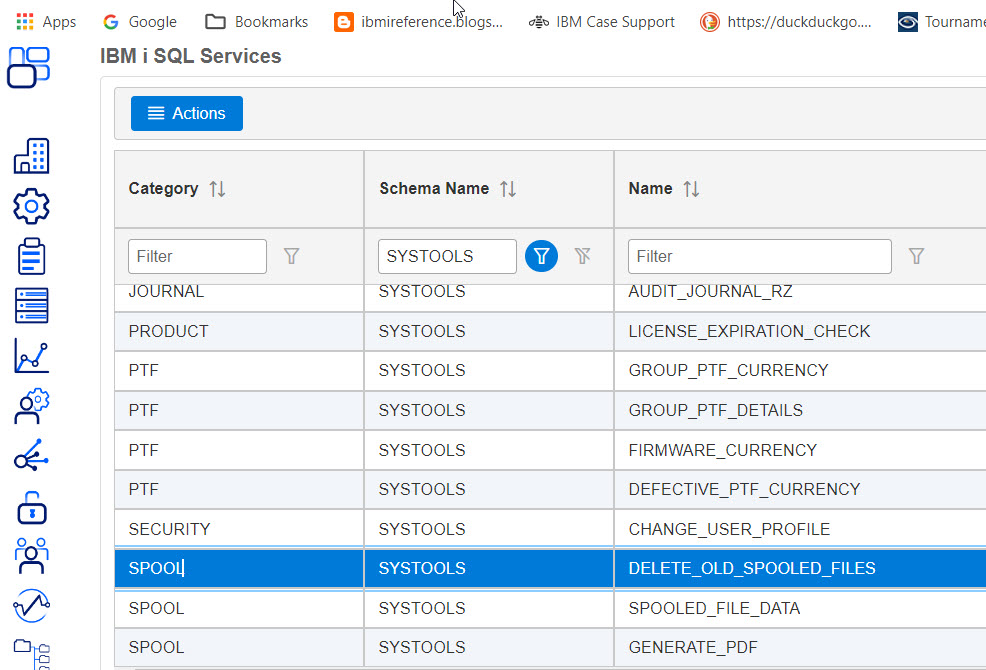
Task: Open the ibmireference blog bookmark
Action: tap(418, 22)
